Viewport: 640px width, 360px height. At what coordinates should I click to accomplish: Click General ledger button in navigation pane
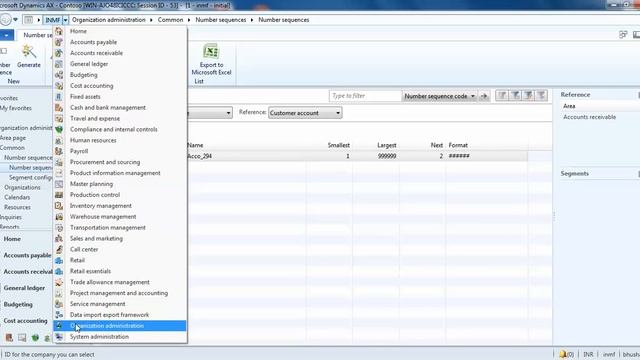(x=24, y=288)
